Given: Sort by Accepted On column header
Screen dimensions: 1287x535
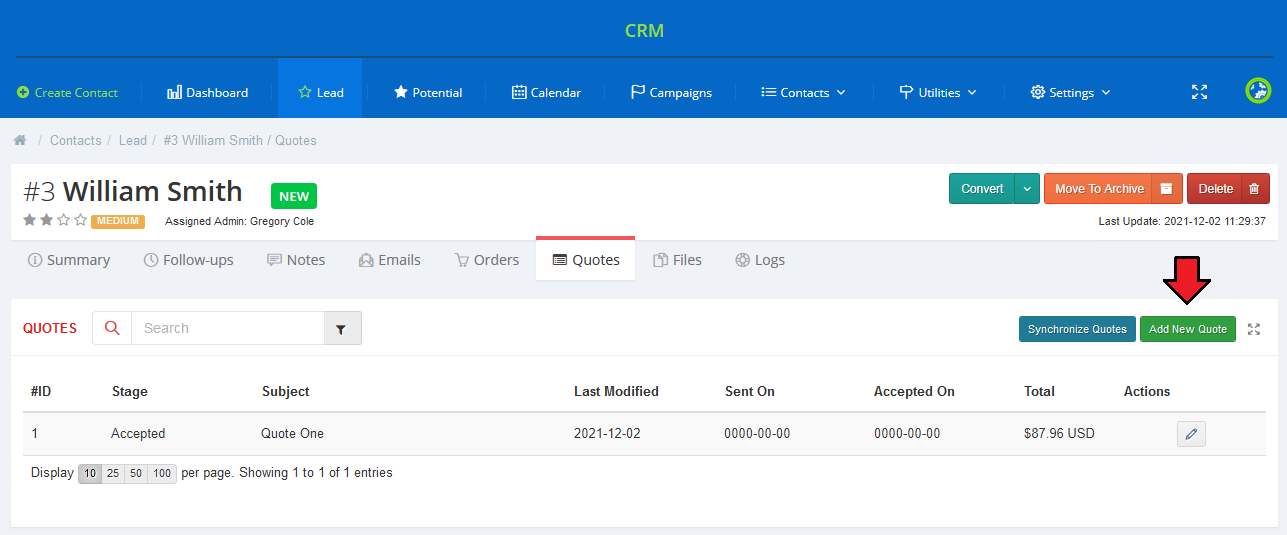Looking at the screenshot, I should (x=914, y=392).
